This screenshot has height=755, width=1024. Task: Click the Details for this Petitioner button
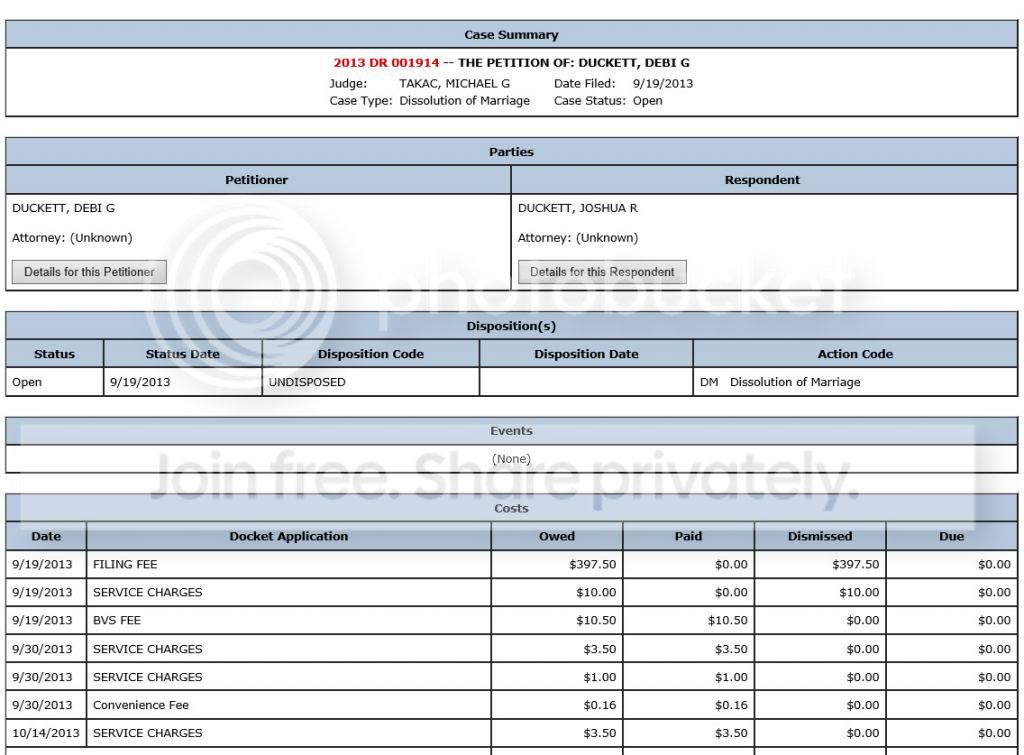point(89,272)
